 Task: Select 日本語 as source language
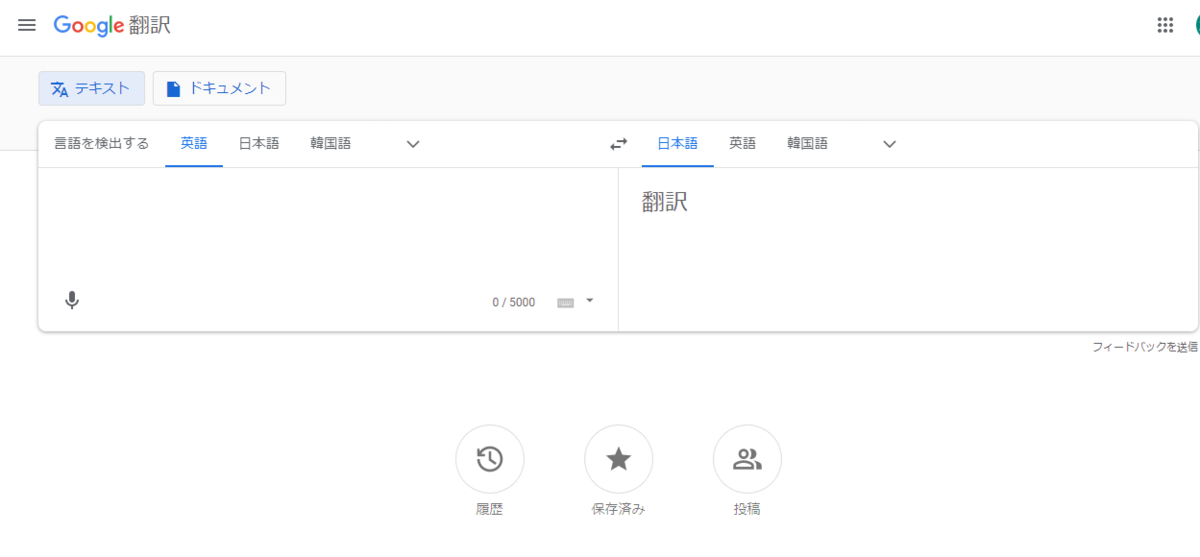click(x=258, y=143)
